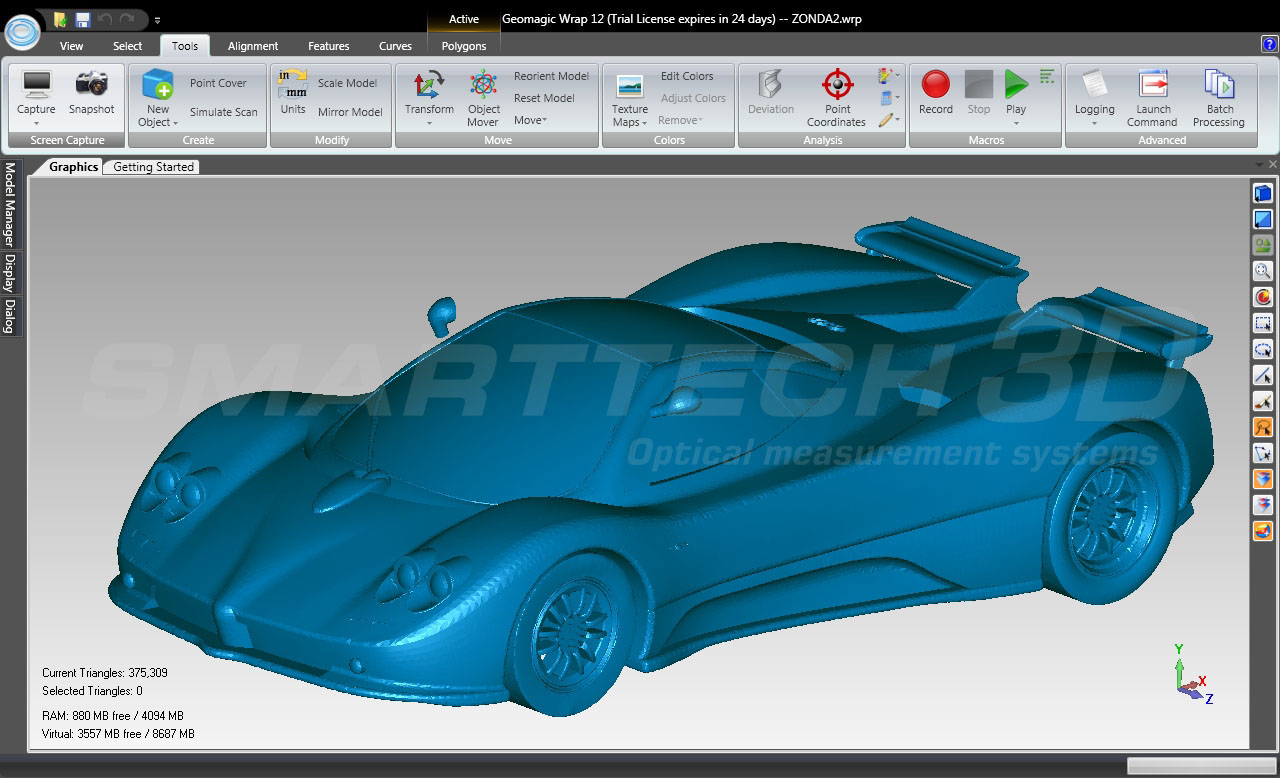Click the Deviation analysis icon
The width and height of the screenshot is (1280, 778).
pos(771,92)
